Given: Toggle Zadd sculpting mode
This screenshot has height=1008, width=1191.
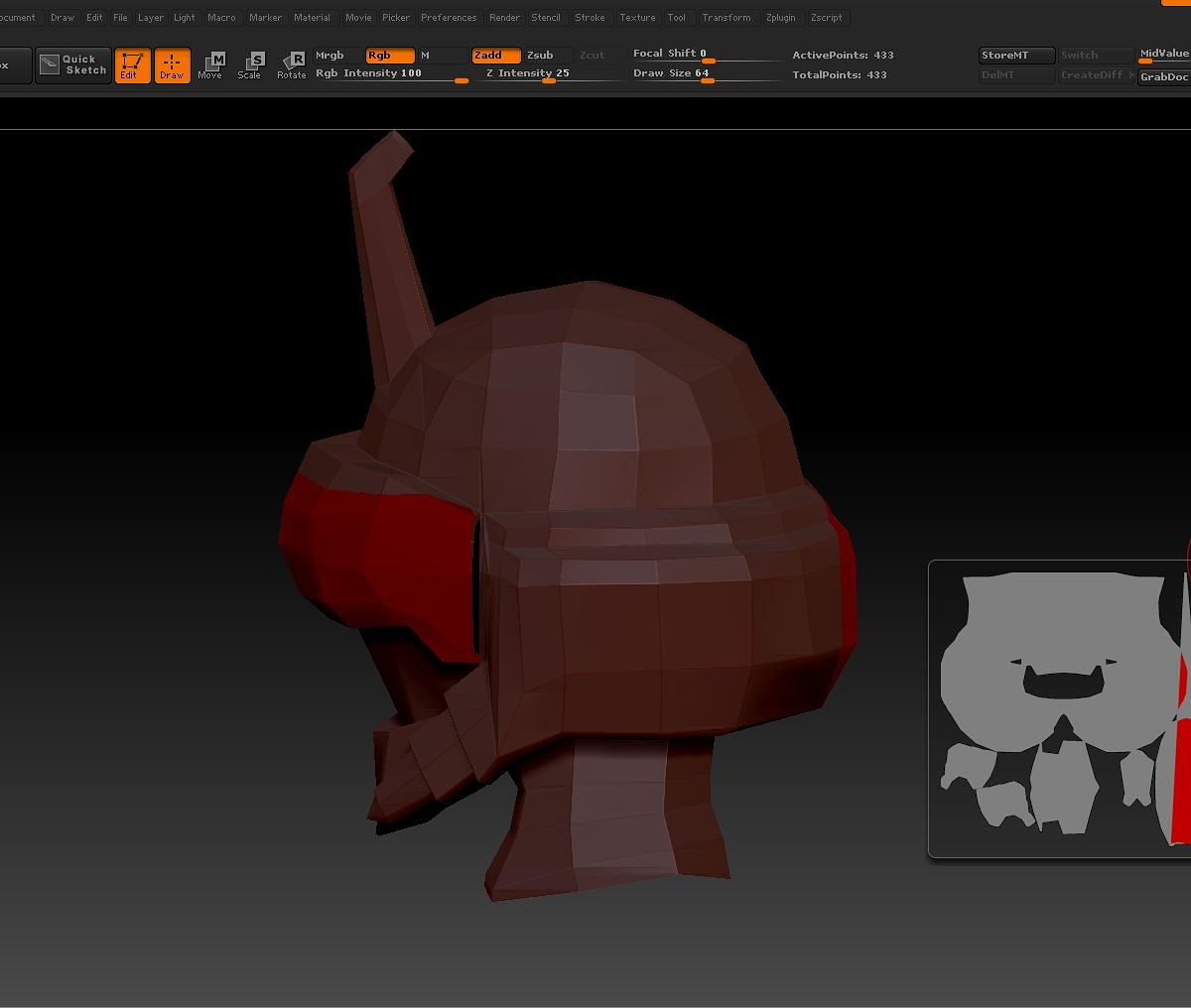Looking at the screenshot, I should click(495, 56).
